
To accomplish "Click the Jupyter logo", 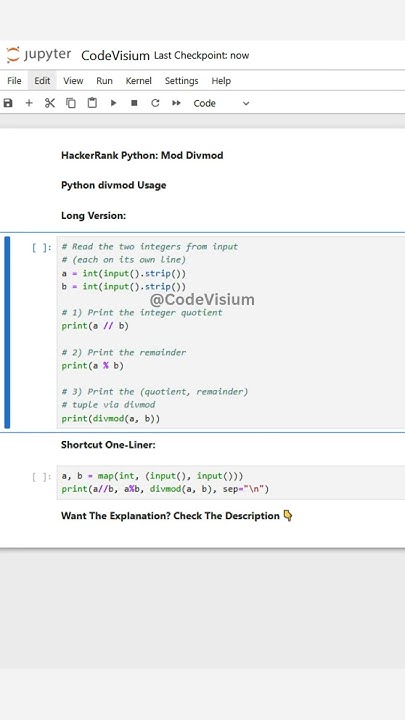I will click(39, 55).
